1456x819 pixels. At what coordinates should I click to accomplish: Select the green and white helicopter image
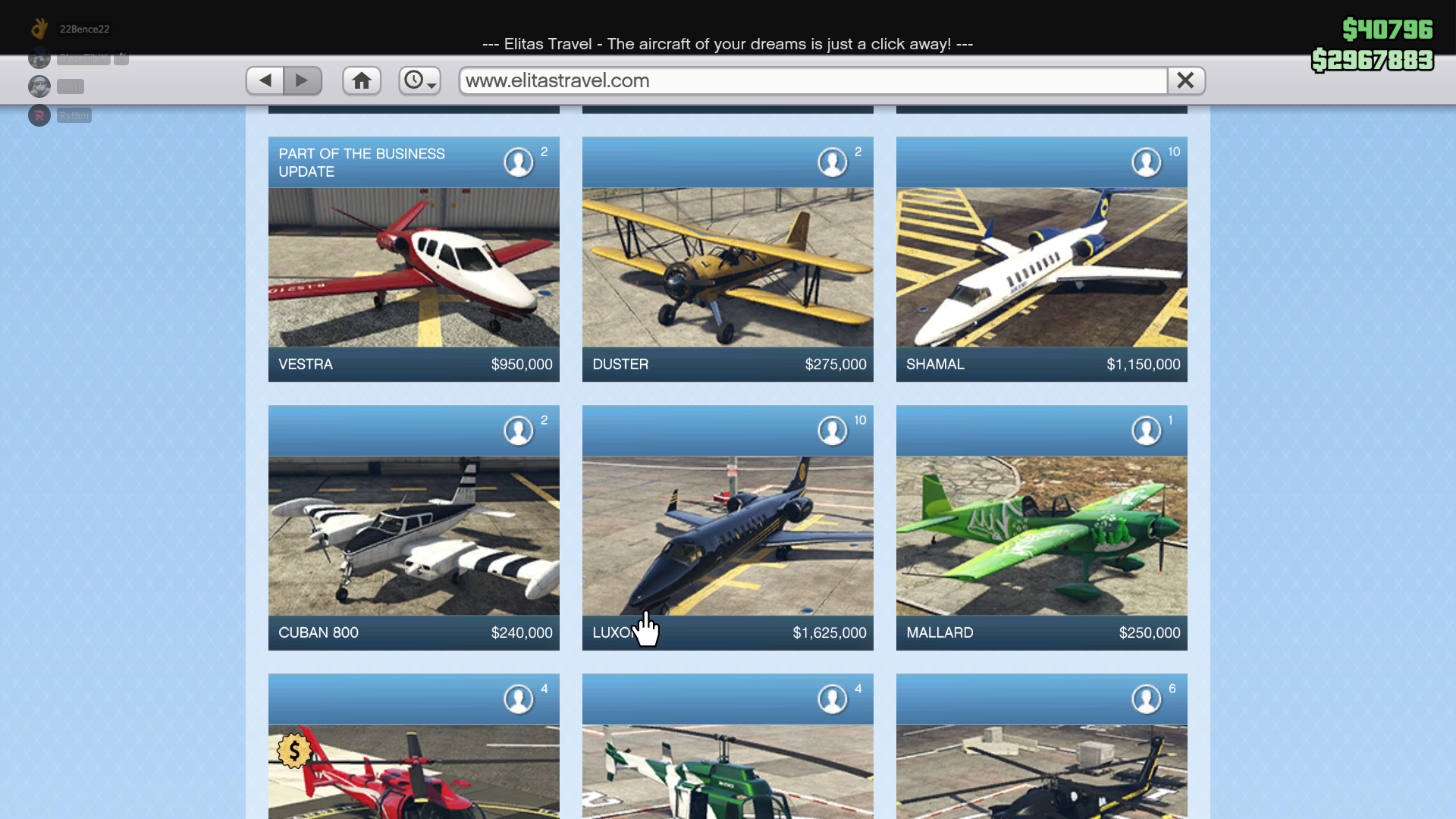(728, 772)
